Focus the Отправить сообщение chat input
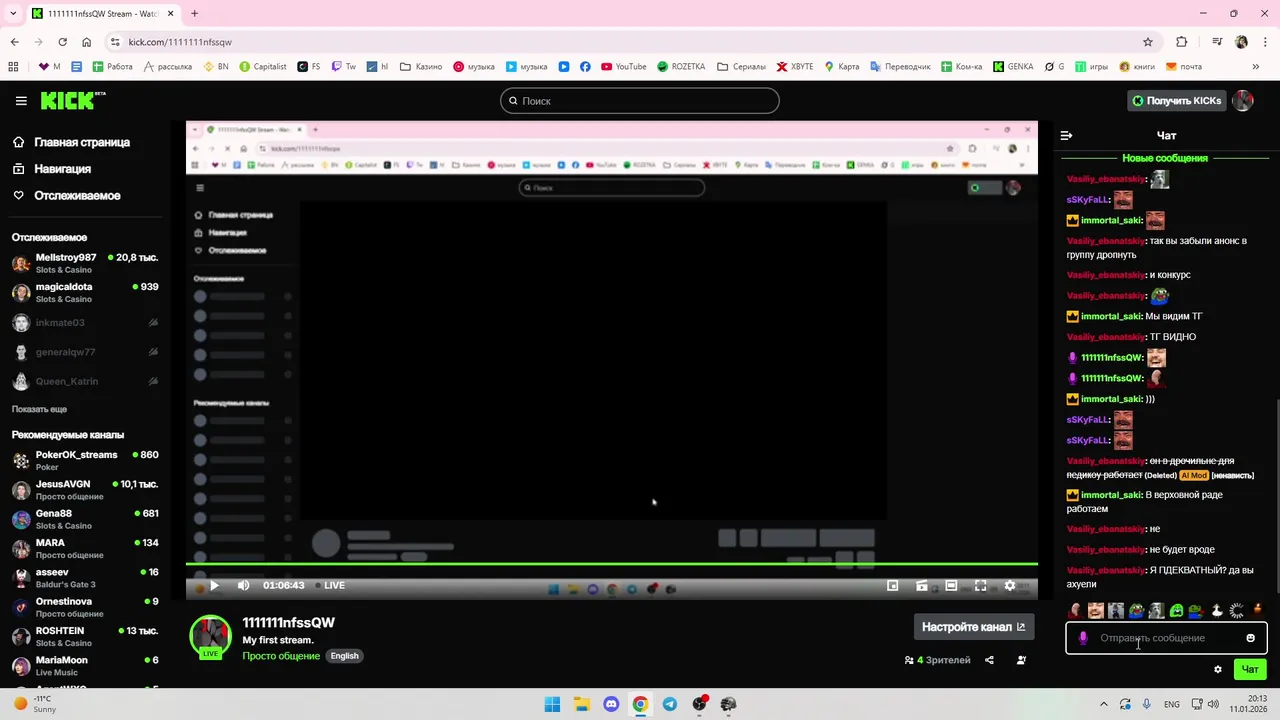Viewport: 1280px width, 720px height. coord(1165,638)
